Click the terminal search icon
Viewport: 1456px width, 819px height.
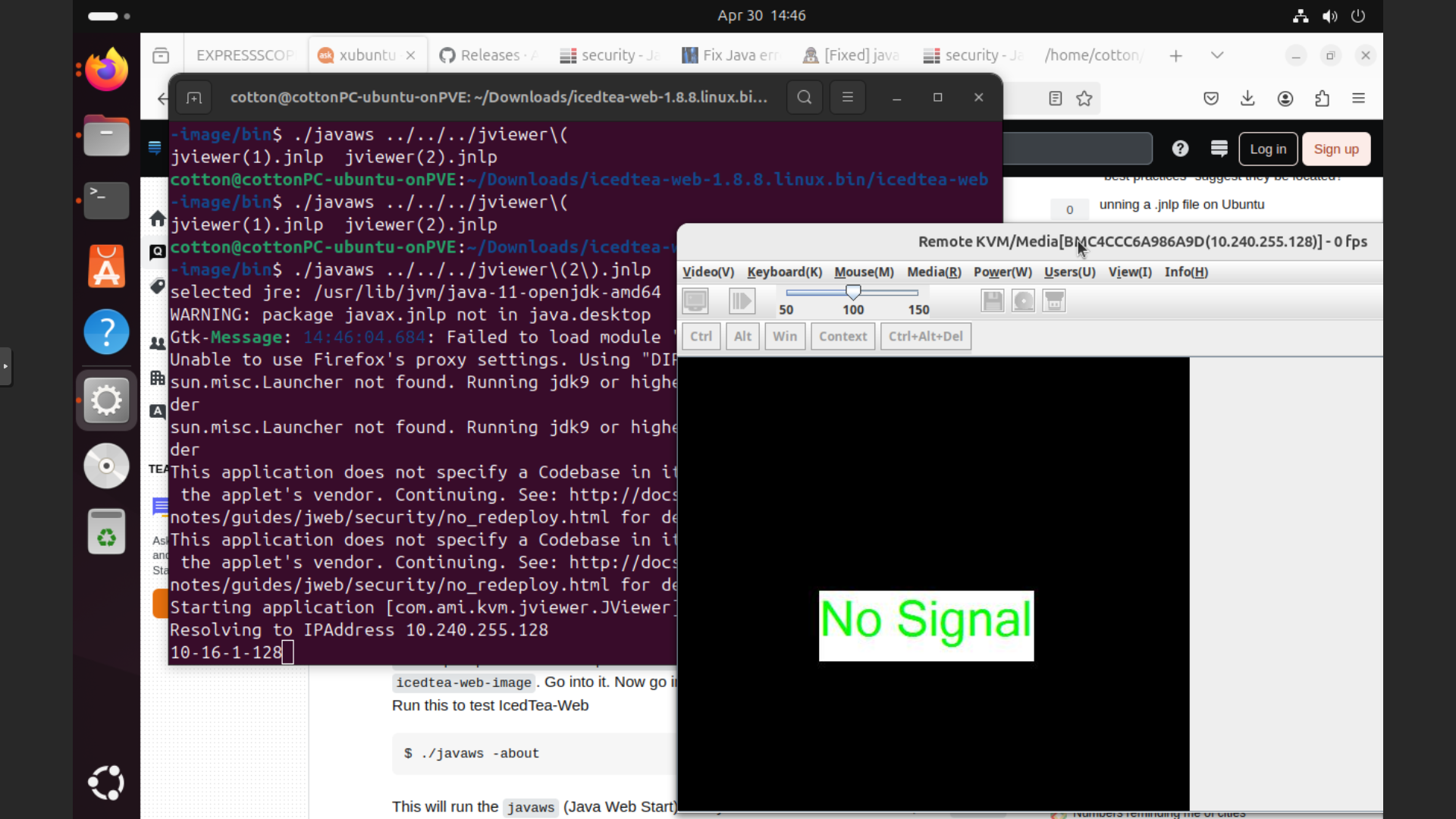805,97
